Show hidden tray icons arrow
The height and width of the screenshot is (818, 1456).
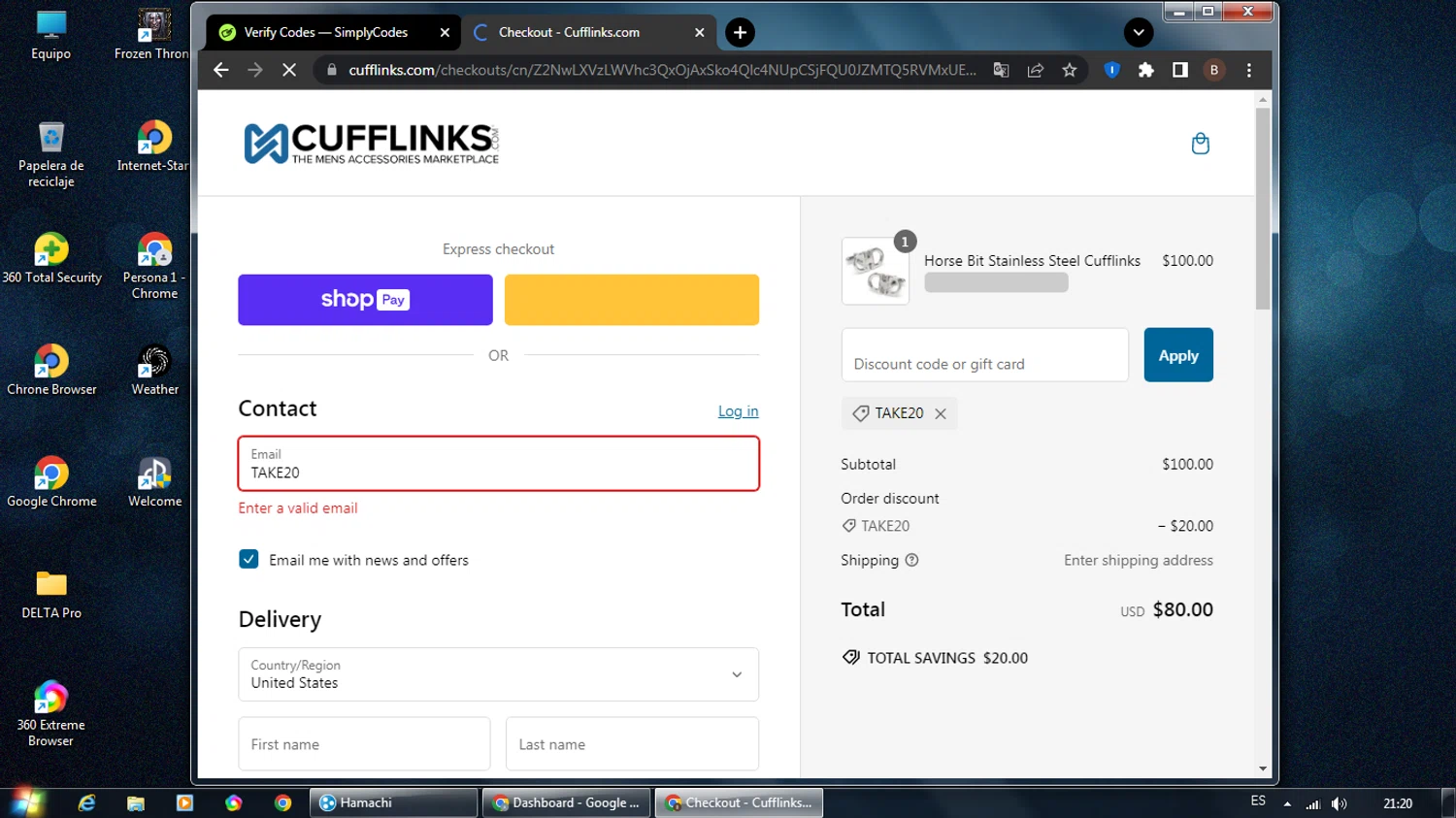tap(1287, 803)
